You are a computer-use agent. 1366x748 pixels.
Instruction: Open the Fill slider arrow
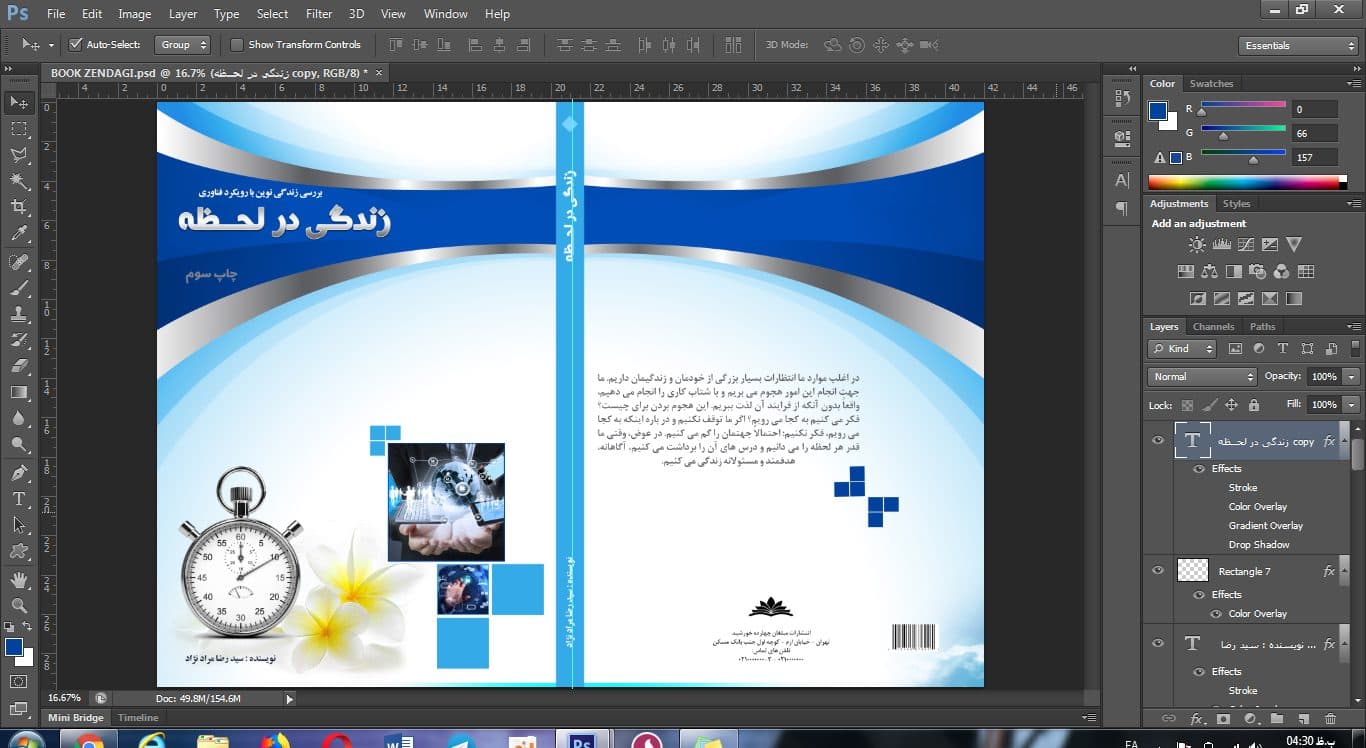1352,405
